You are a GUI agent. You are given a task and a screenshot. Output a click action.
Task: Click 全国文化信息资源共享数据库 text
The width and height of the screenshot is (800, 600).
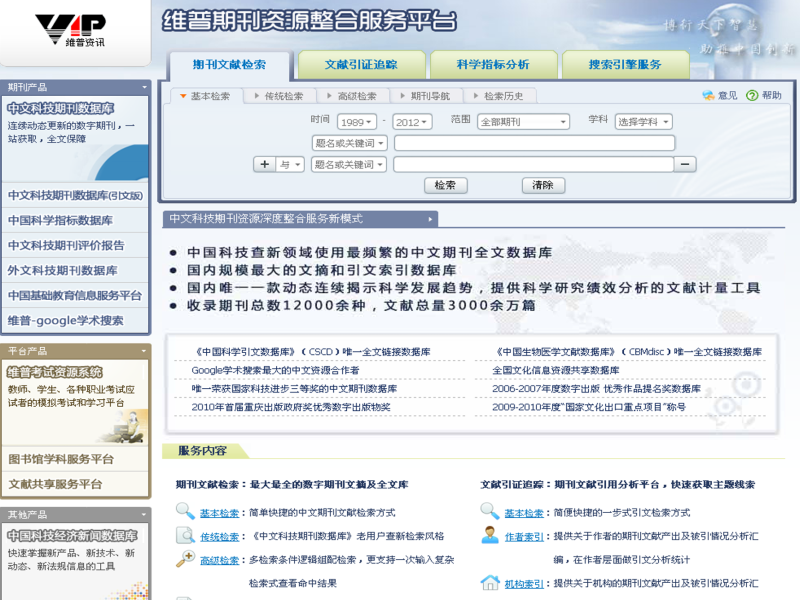pos(556,370)
